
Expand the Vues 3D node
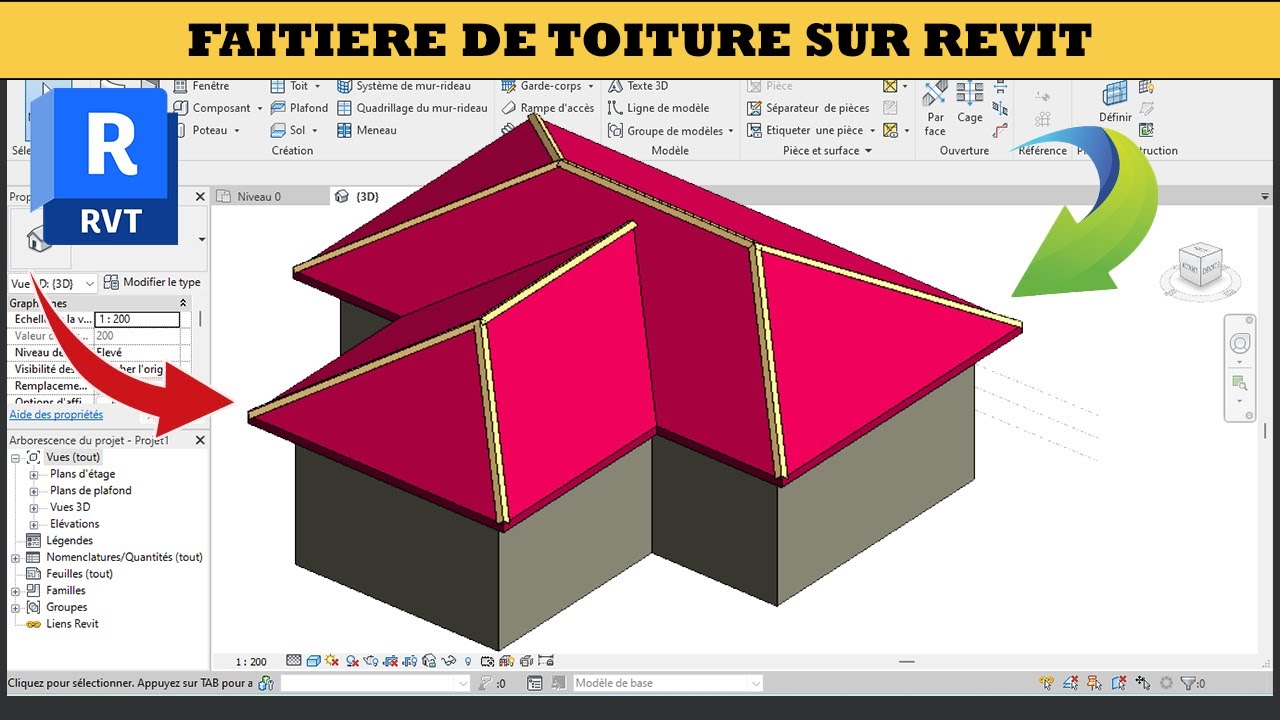(x=34, y=508)
